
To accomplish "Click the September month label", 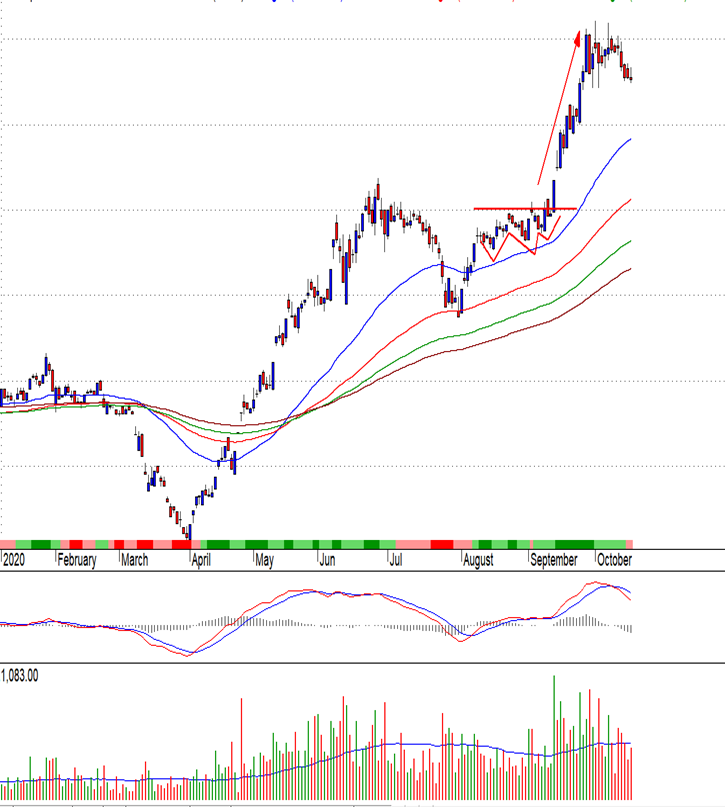I will [554, 560].
